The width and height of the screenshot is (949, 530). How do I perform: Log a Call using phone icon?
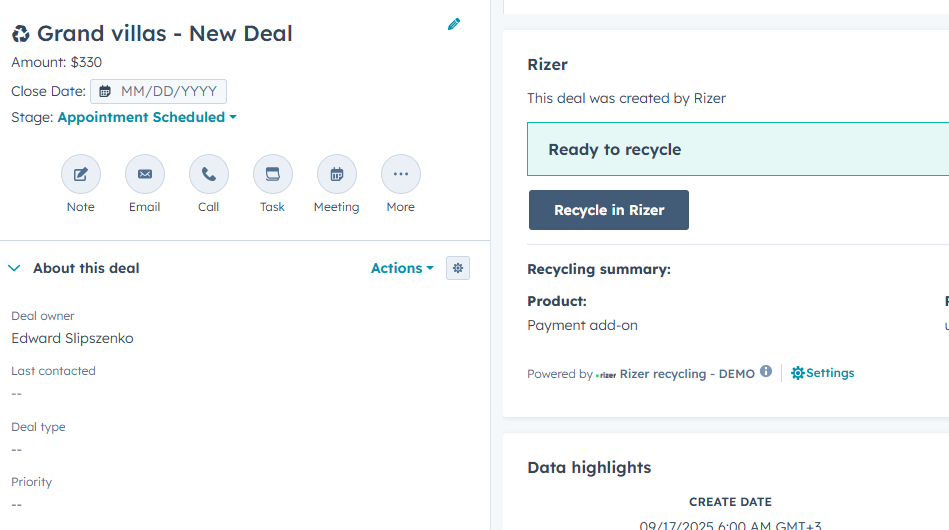(209, 174)
